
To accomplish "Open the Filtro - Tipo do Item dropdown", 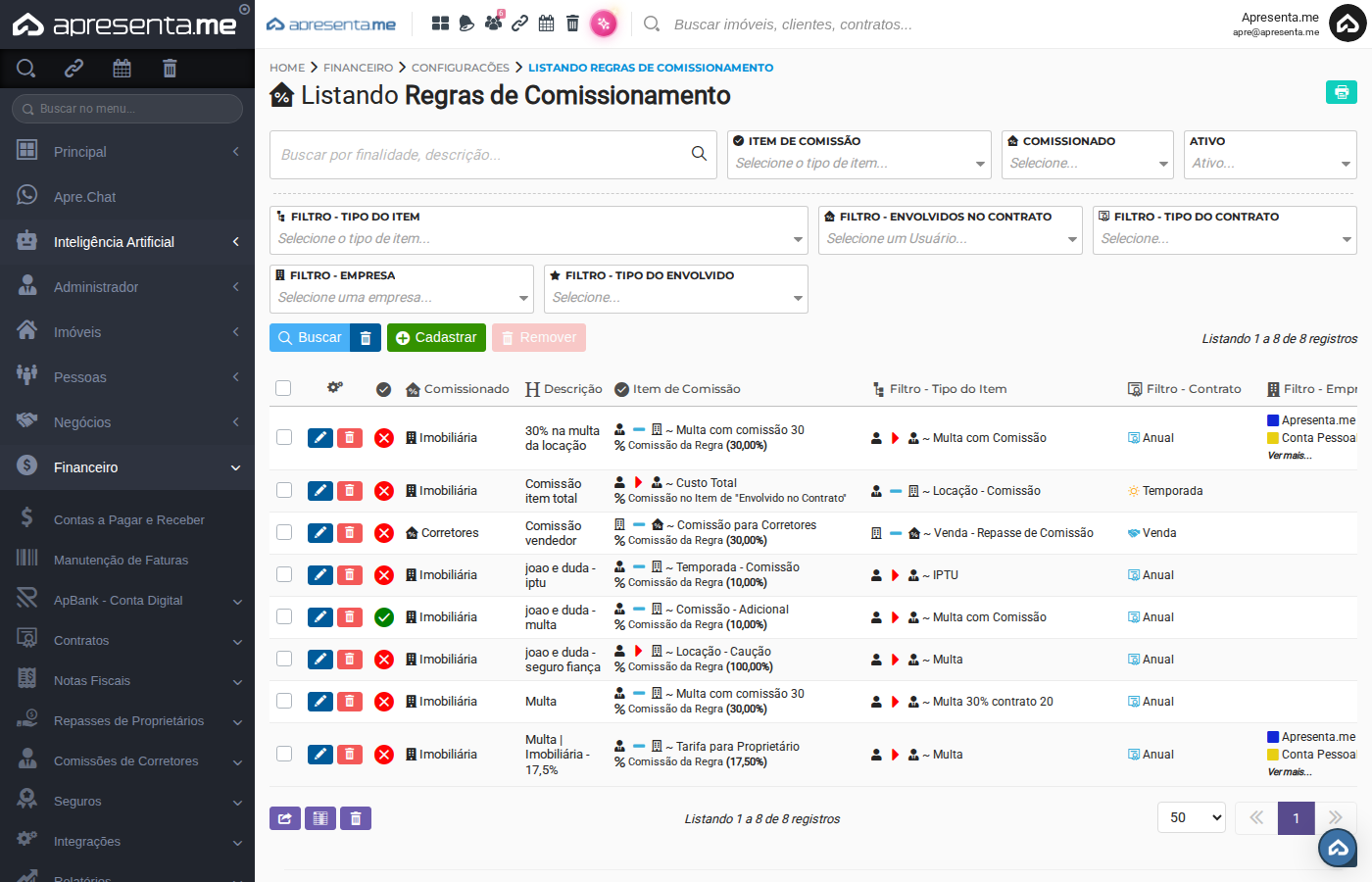I will pos(539,230).
